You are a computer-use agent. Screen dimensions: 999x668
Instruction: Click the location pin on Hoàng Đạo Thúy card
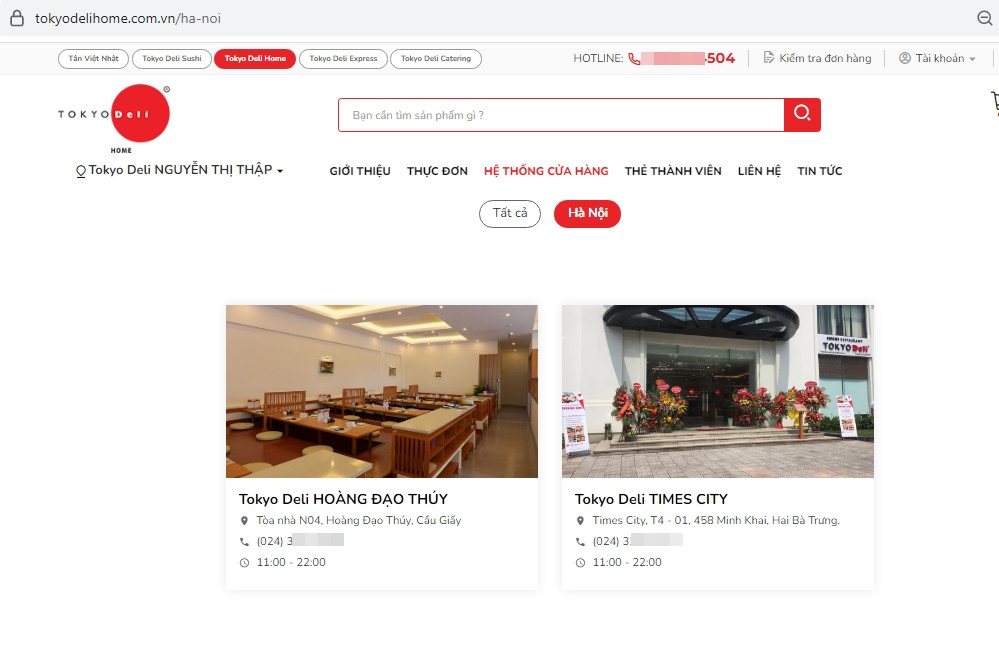(x=243, y=520)
